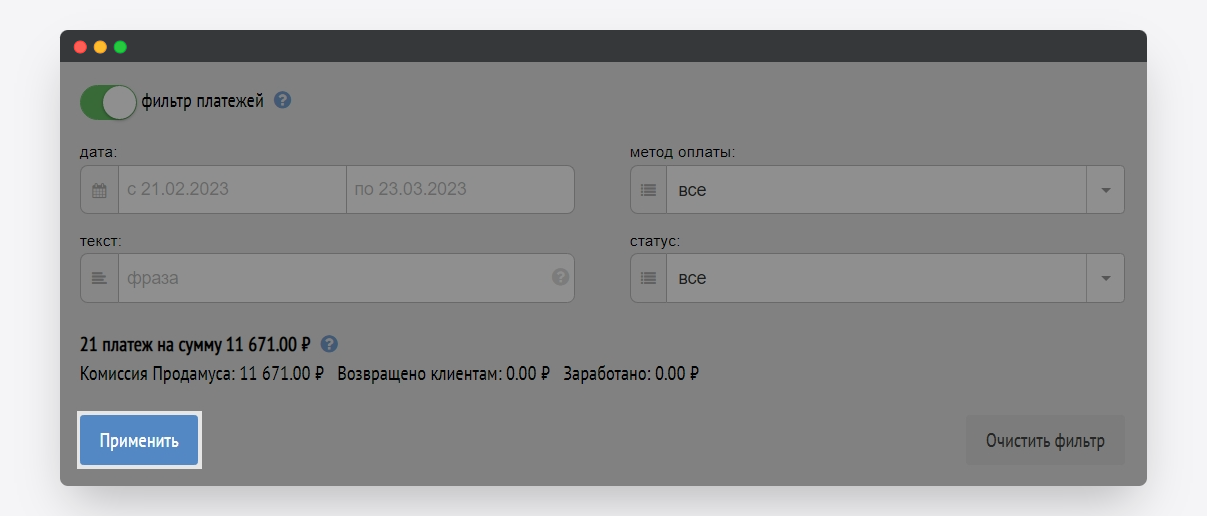This screenshot has width=1207, height=516.
Task: Close window with red button
Action: point(80,47)
